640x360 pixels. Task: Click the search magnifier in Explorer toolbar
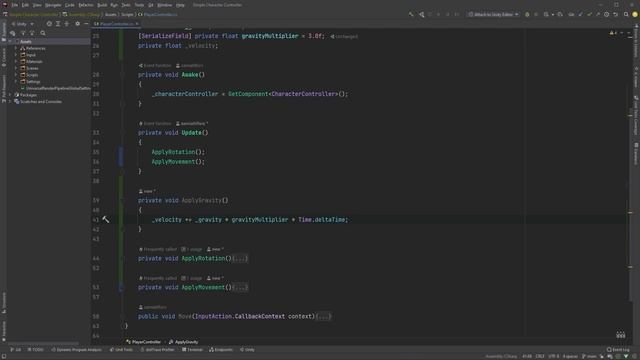(43, 33)
